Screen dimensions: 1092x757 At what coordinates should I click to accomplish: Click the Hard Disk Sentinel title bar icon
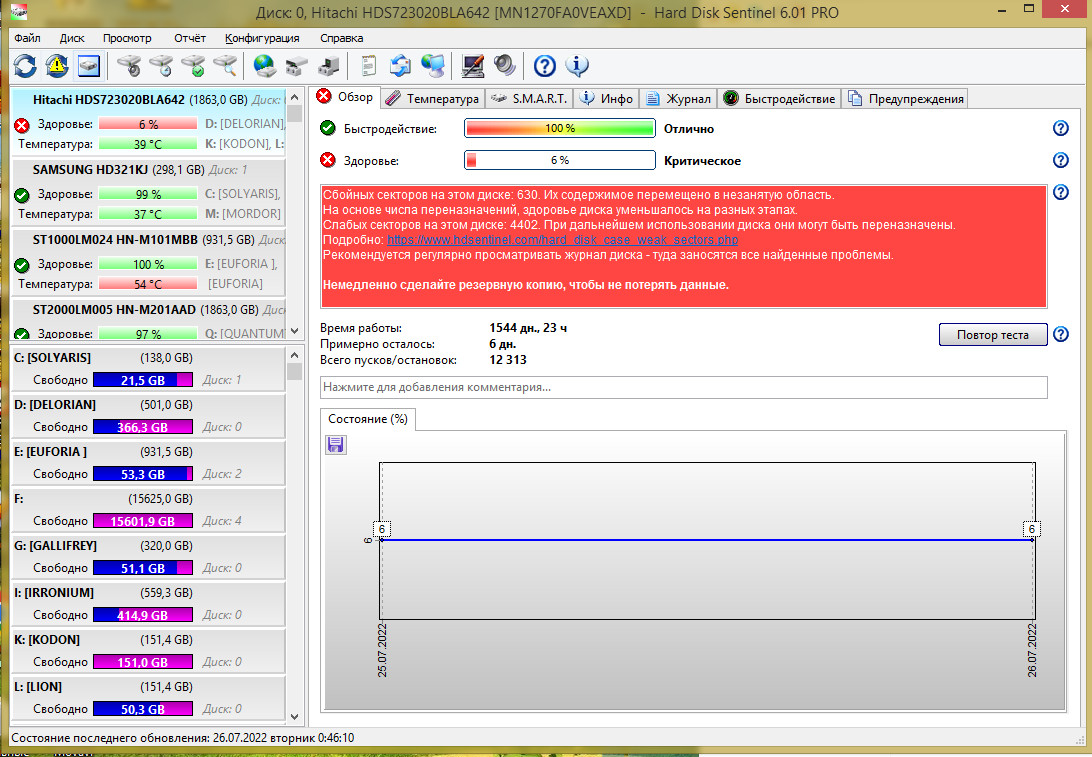[x=20, y=12]
